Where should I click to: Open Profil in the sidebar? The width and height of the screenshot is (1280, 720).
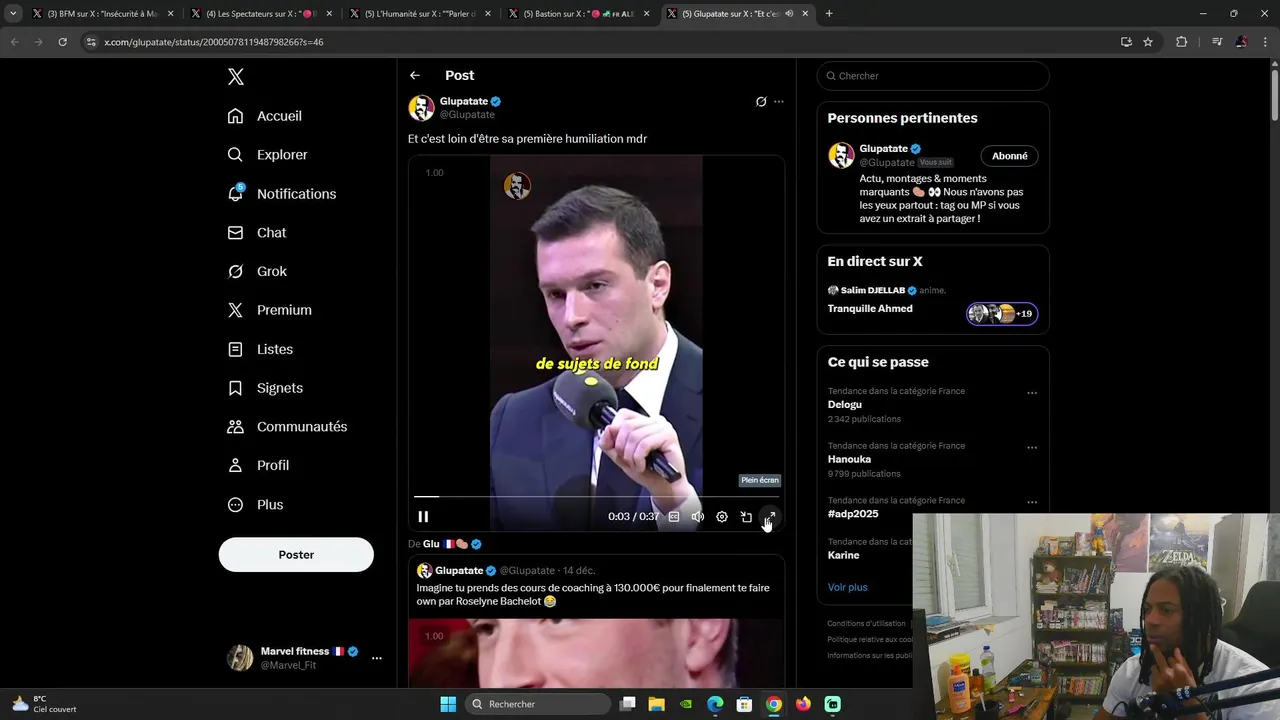pos(259,465)
